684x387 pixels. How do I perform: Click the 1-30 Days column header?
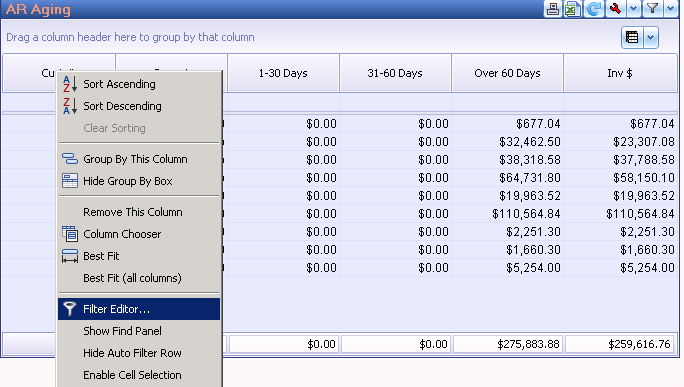(283, 73)
